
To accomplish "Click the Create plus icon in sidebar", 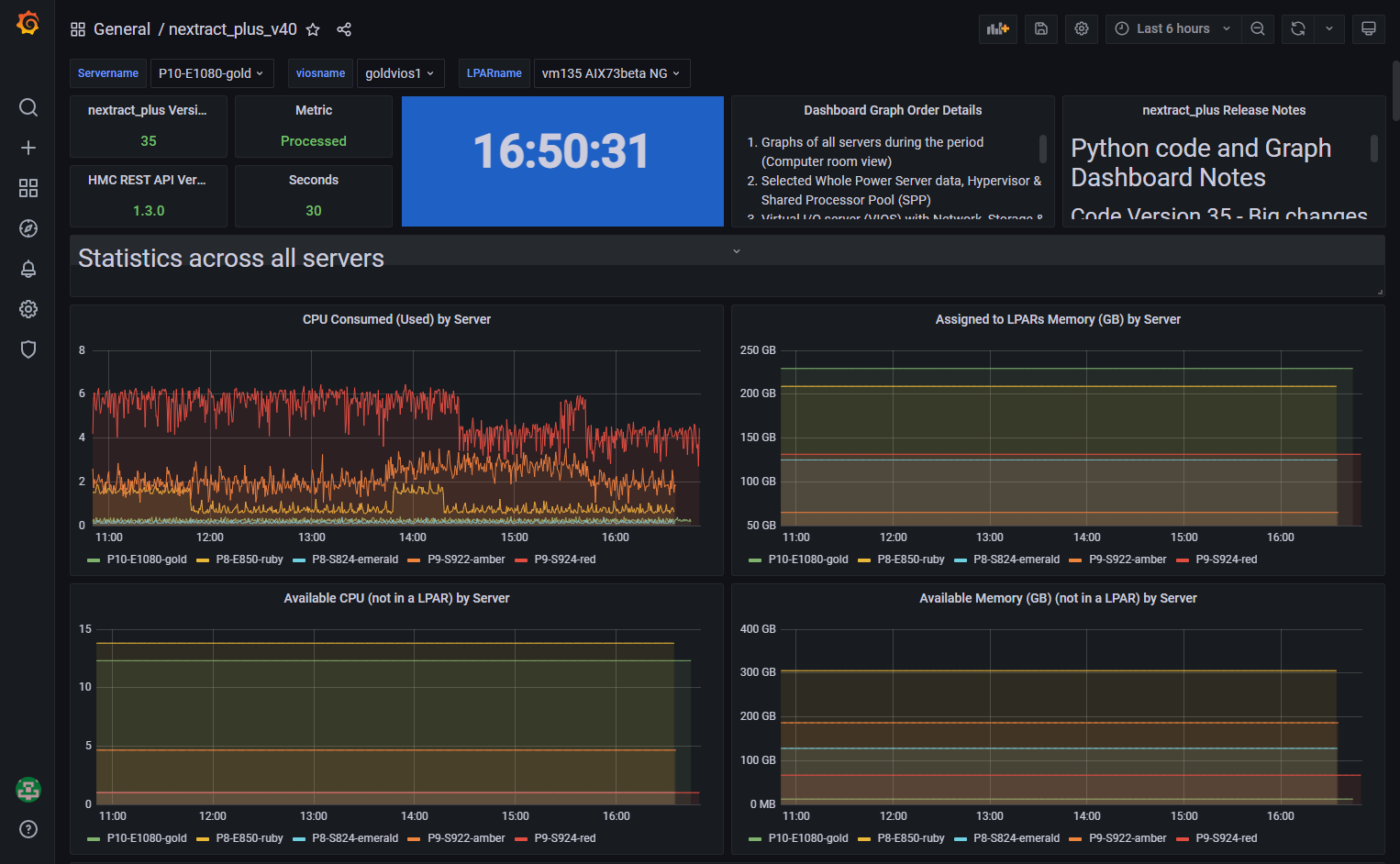I will tap(28, 148).
